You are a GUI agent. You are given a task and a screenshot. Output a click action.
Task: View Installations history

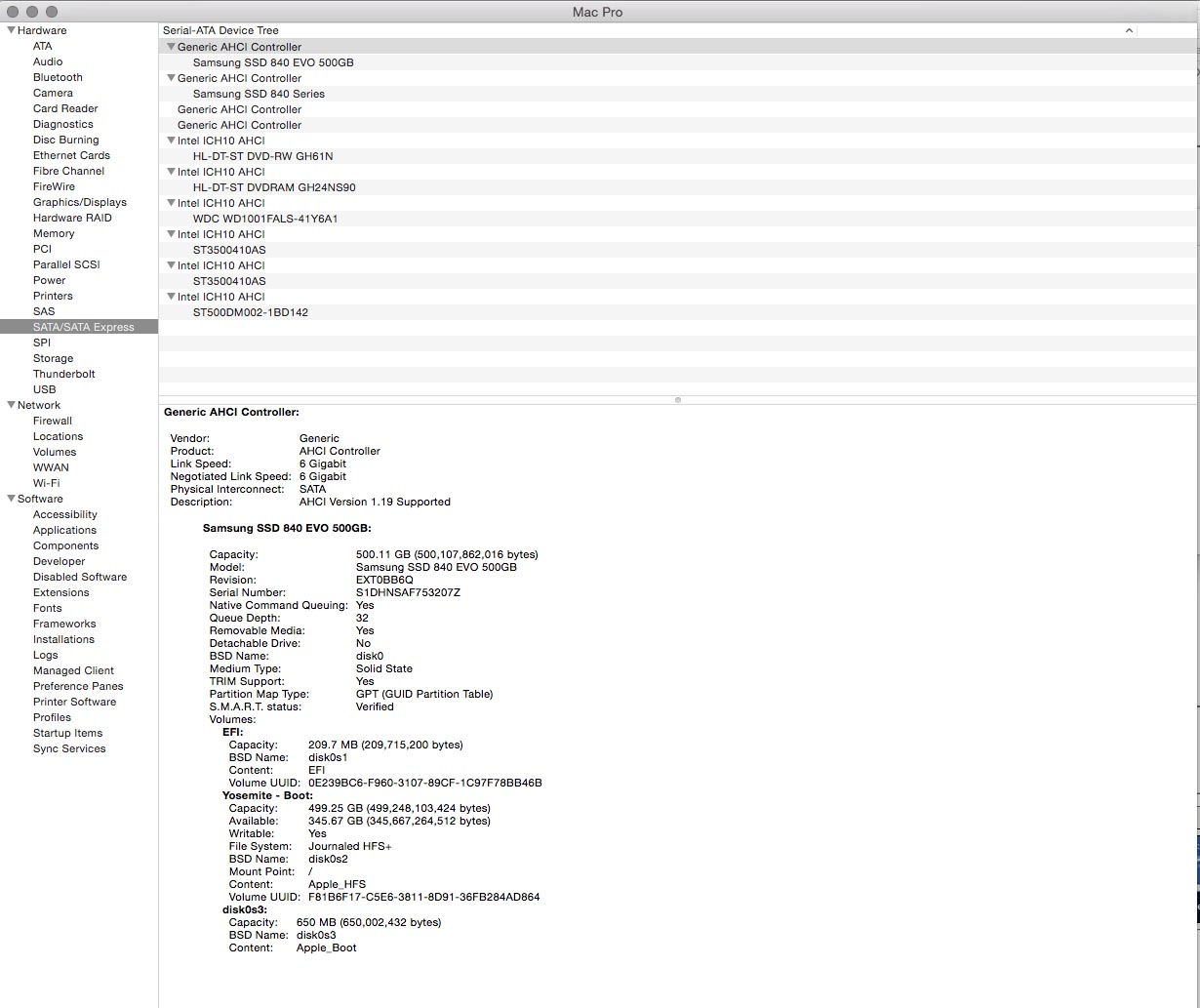click(64, 639)
